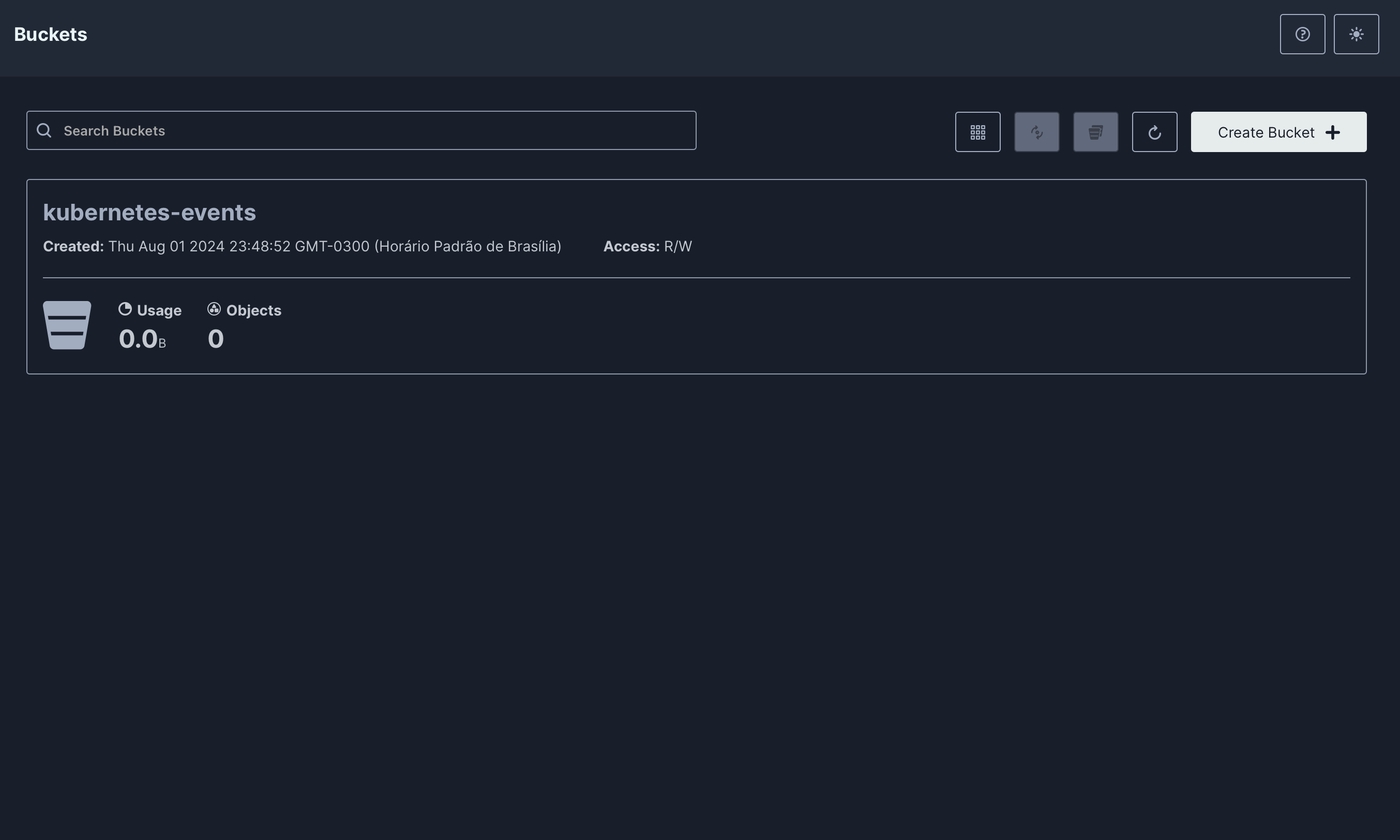The height and width of the screenshot is (840, 1400).
Task: Click the Usage pie chart icon
Action: tap(125, 309)
